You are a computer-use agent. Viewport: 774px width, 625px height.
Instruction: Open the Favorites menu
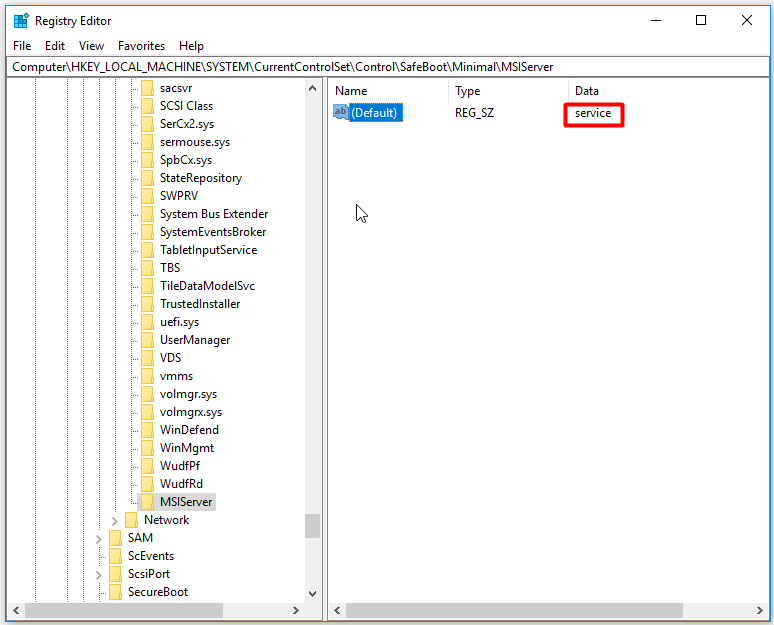(x=141, y=46)
